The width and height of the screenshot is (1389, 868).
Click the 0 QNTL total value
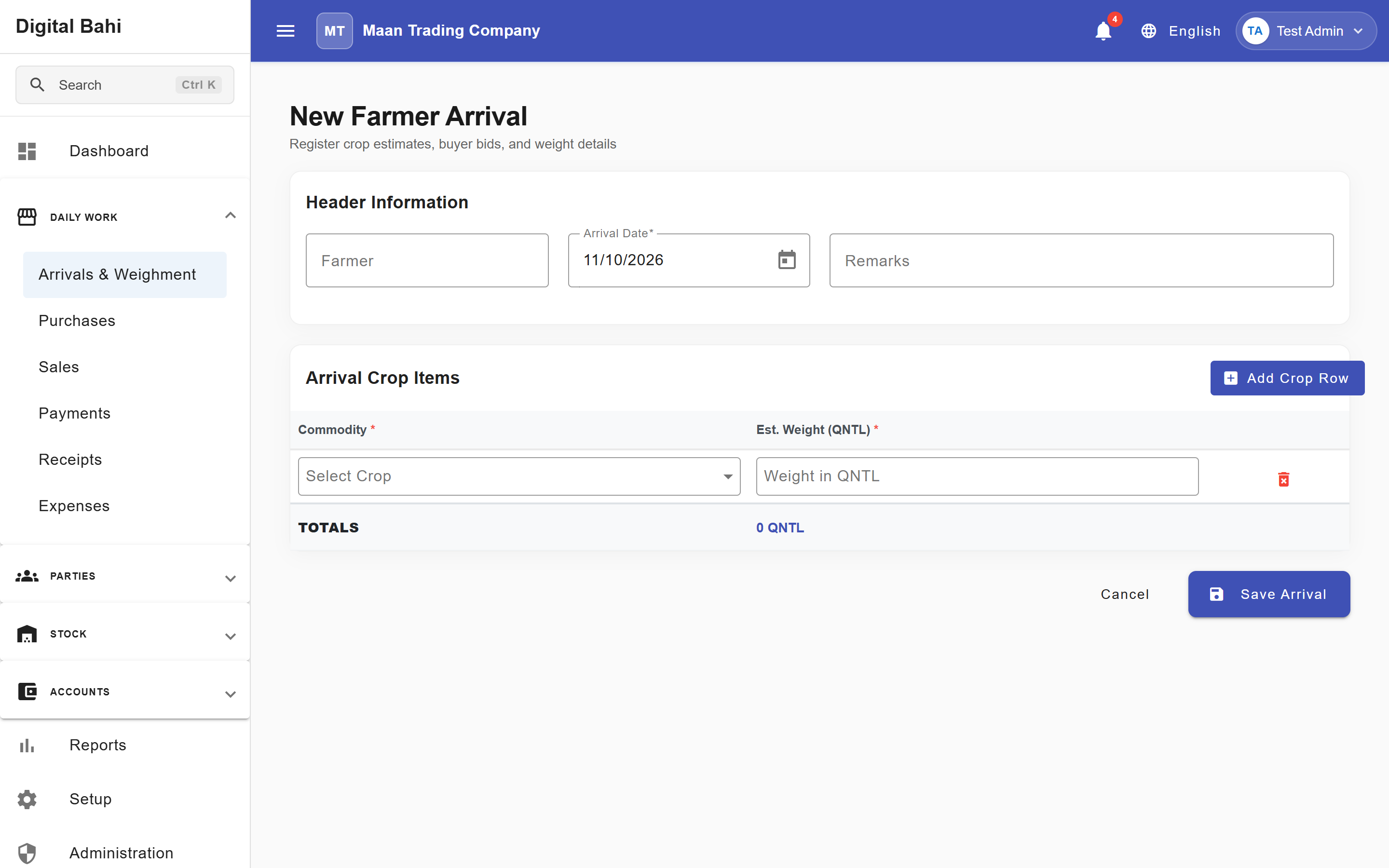pos(780,528)
